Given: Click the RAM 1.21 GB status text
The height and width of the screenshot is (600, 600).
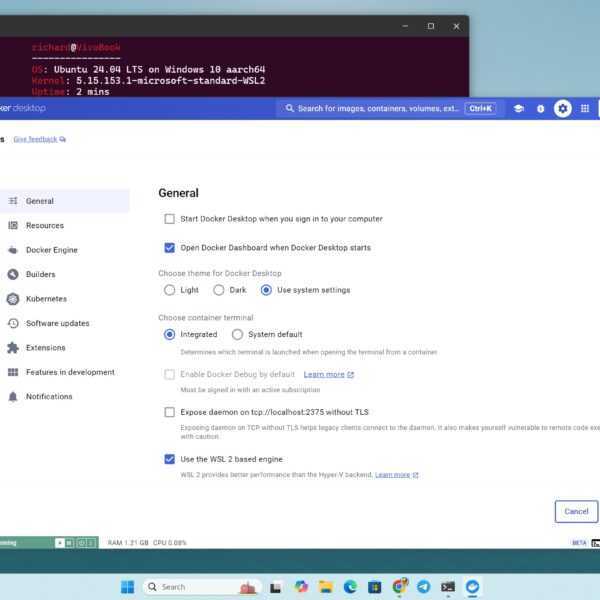Looking at the screenshot, I should pos(128,543).
